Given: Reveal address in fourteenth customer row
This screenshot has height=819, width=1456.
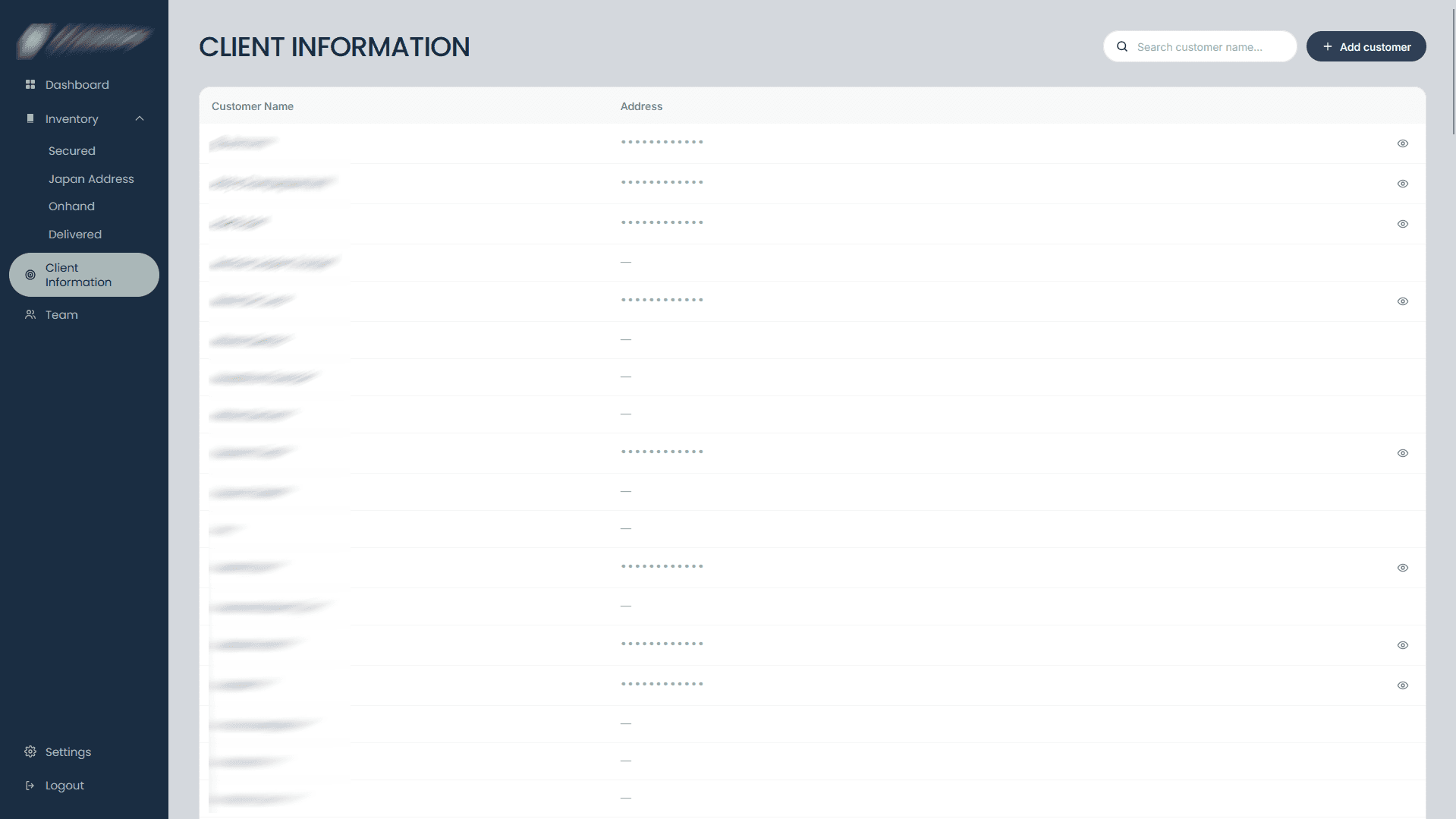Looking at the screenshot, I should tap(1403, 645).
